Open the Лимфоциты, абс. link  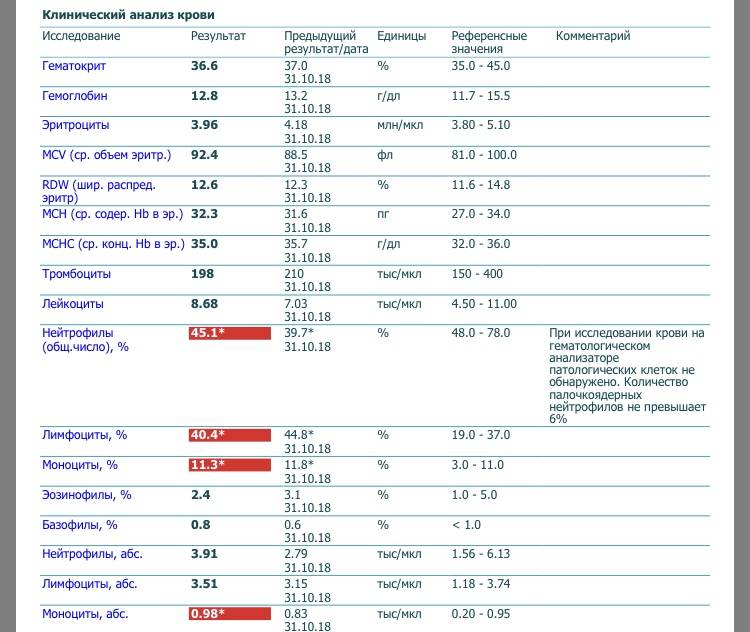click(x=89, y=584)
